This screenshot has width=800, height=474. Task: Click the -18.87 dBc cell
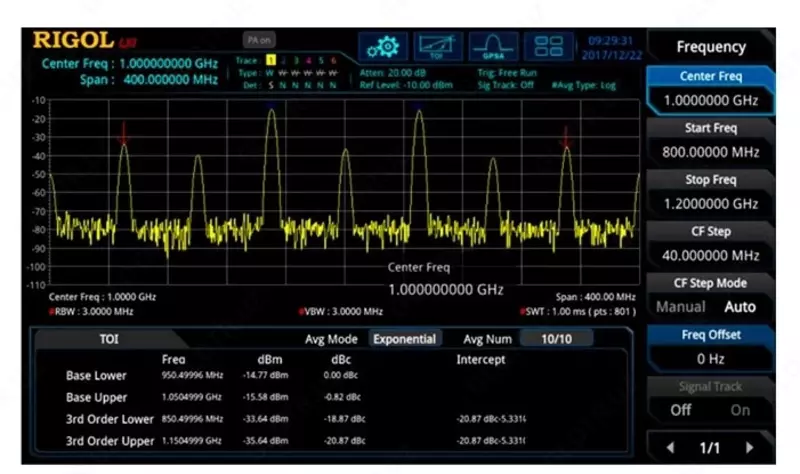344,419
